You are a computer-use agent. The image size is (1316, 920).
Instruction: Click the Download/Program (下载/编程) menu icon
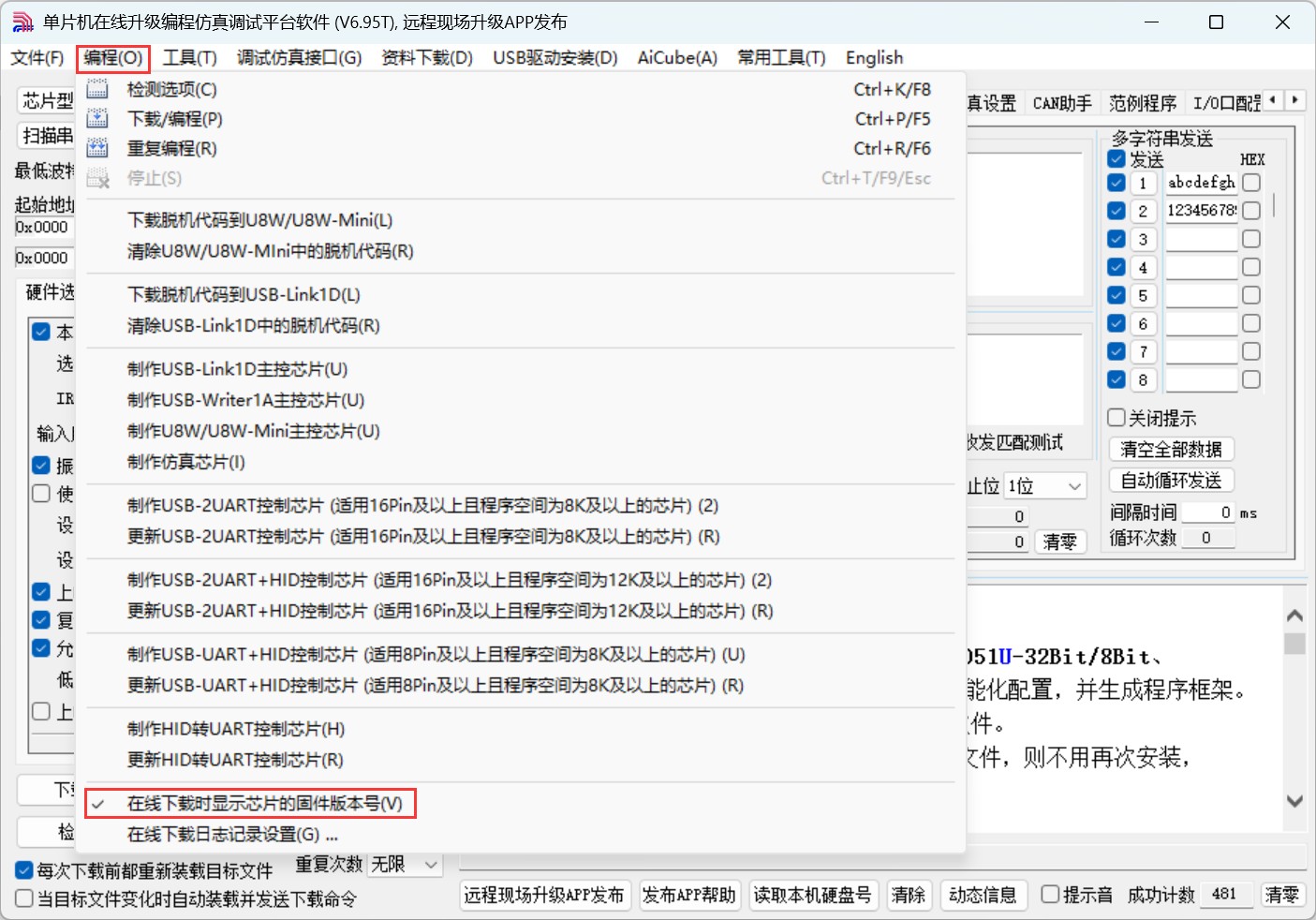pos(97,119)
